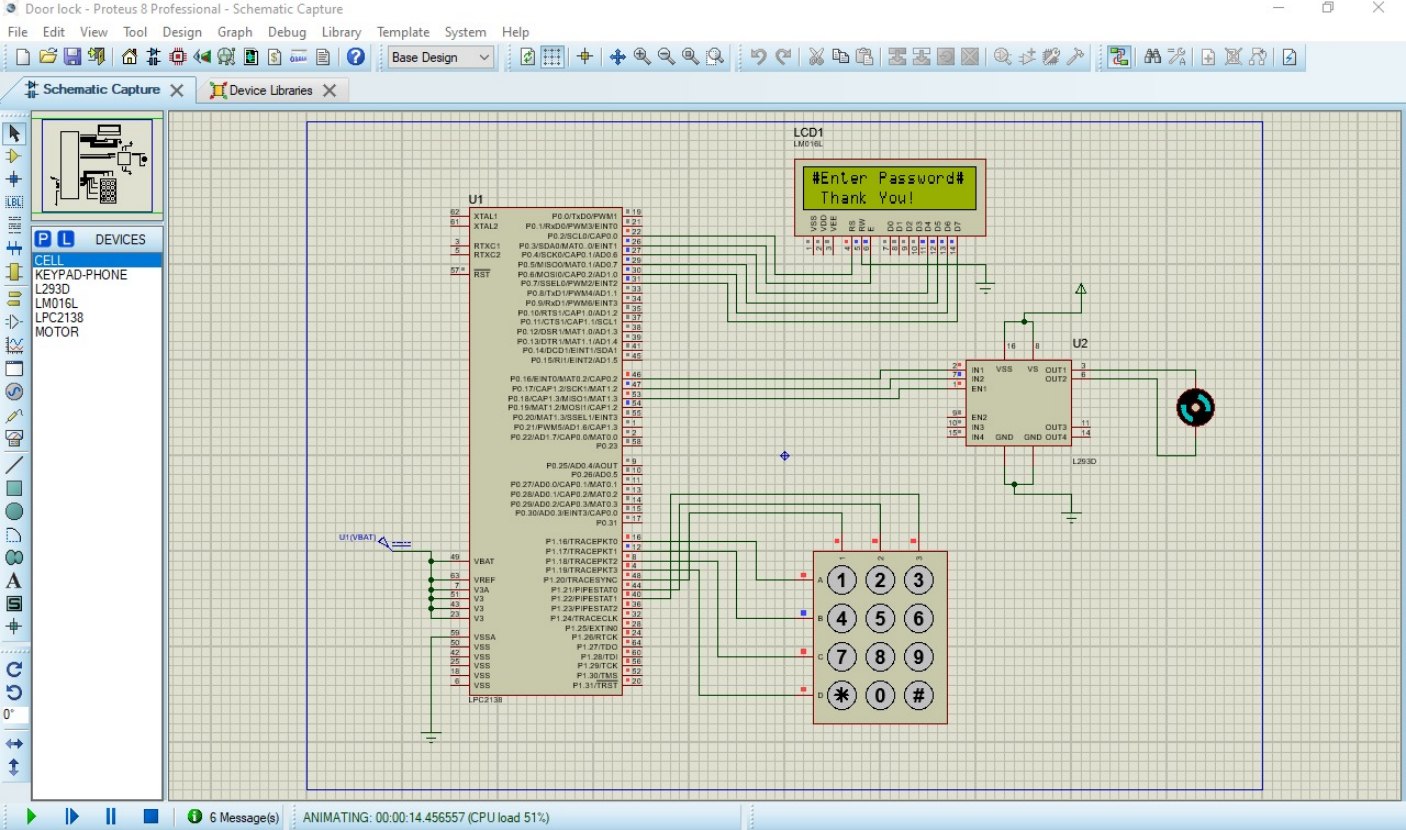Select the Component mode tool
This screenshot has width=1406, height=830.
[14, 156]
